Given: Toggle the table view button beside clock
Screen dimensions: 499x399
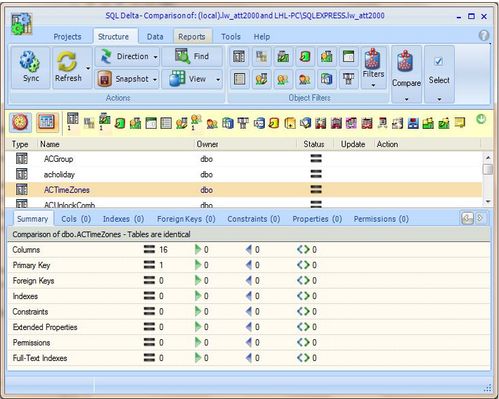Looking at the screenshot, I should click(x=47, y=122).
